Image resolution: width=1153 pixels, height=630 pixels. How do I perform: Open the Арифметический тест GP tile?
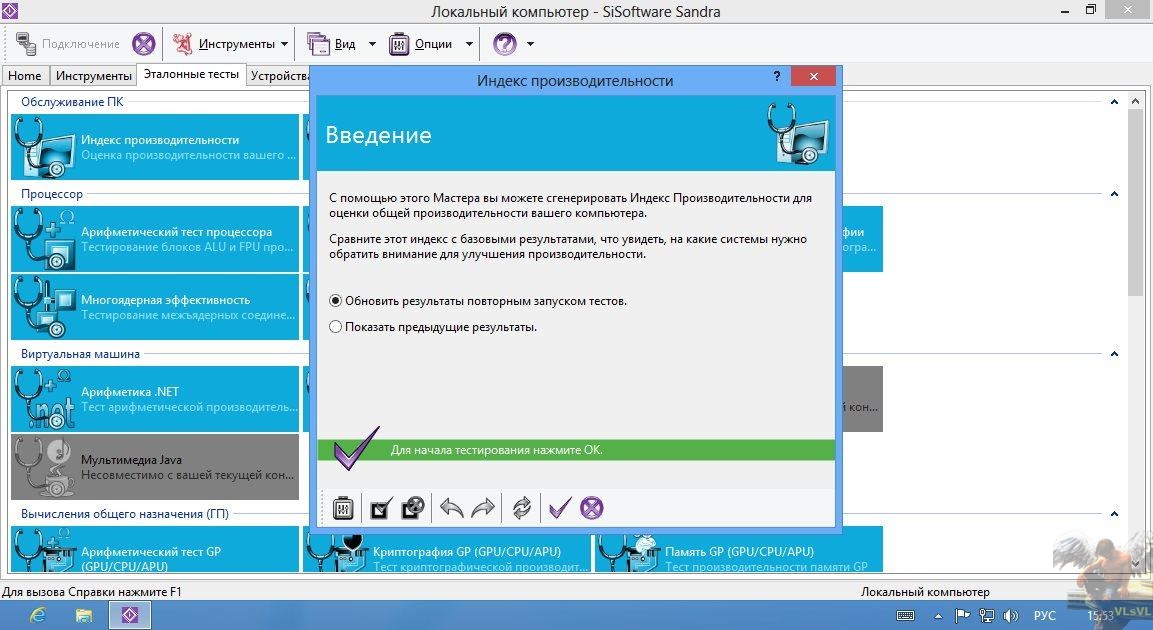(155, 549)
